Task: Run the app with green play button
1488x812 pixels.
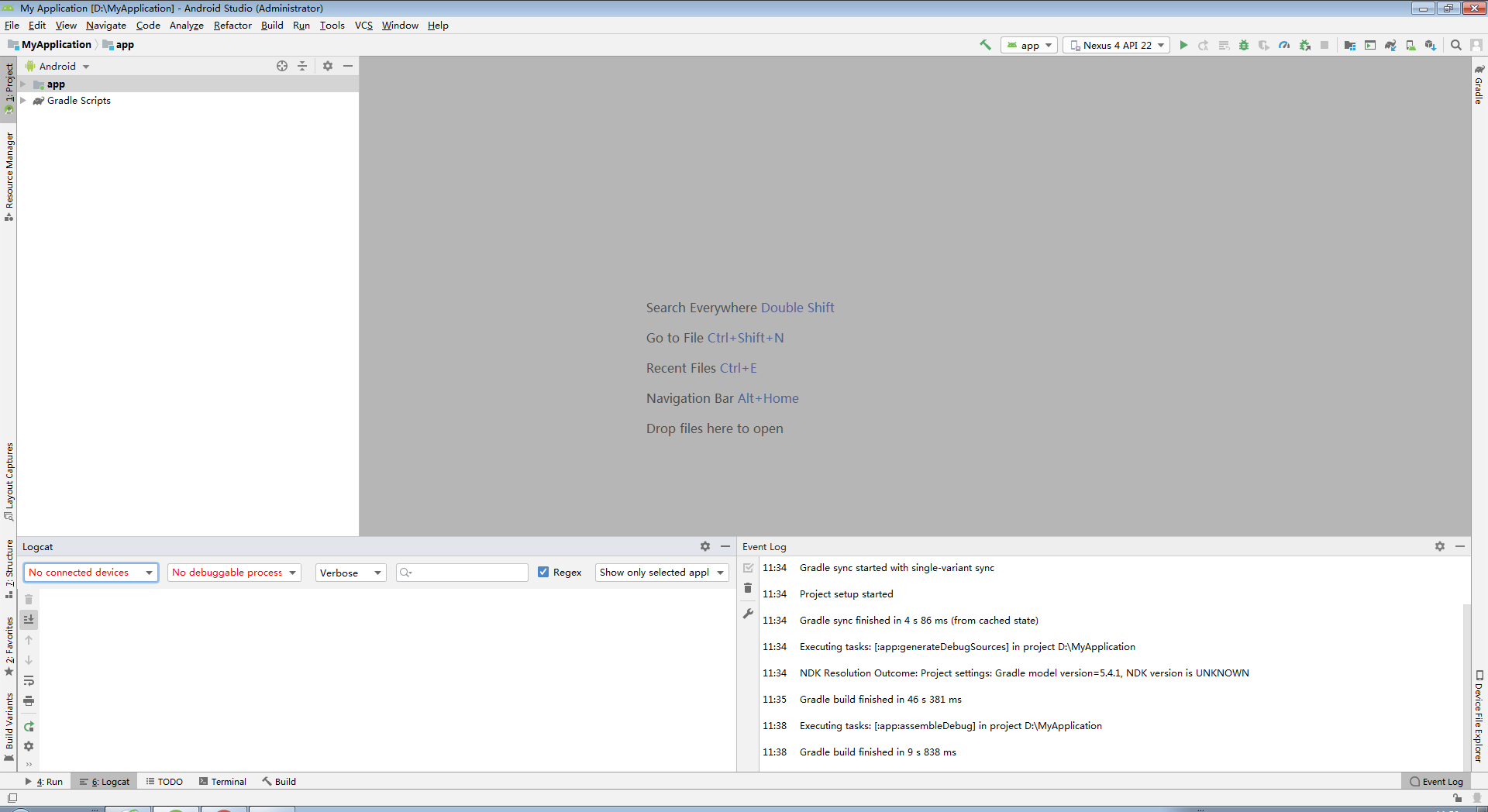Action: pyautogui.click(x=1183, y=45)
